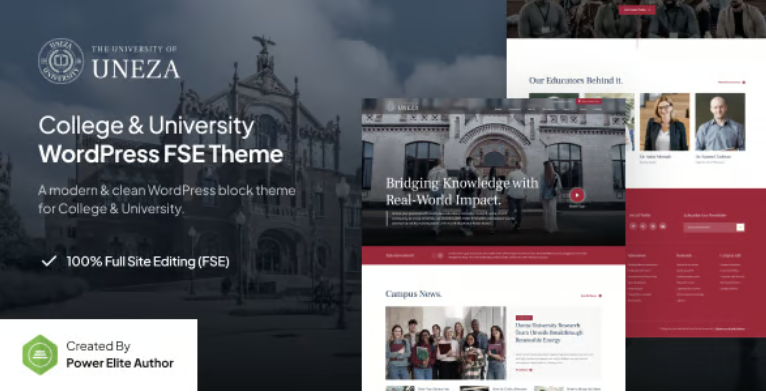Click the small Uneza logo in preview header
The height and width of the screenshot is (392, 766).
click(403, 107)
